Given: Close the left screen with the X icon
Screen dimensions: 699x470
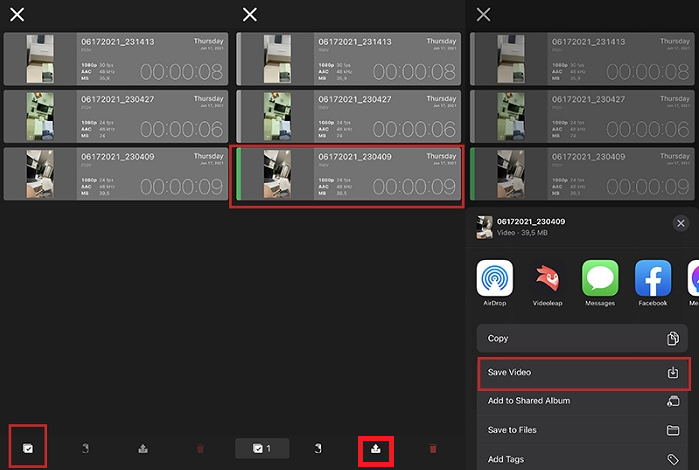Looking at the screenshot, I should pos(17,15).
